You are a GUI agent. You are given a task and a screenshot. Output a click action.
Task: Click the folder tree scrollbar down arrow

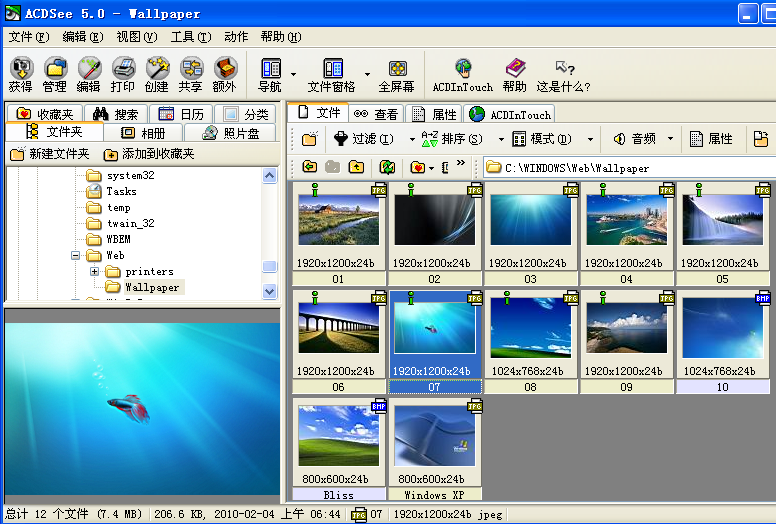(269, 290)
